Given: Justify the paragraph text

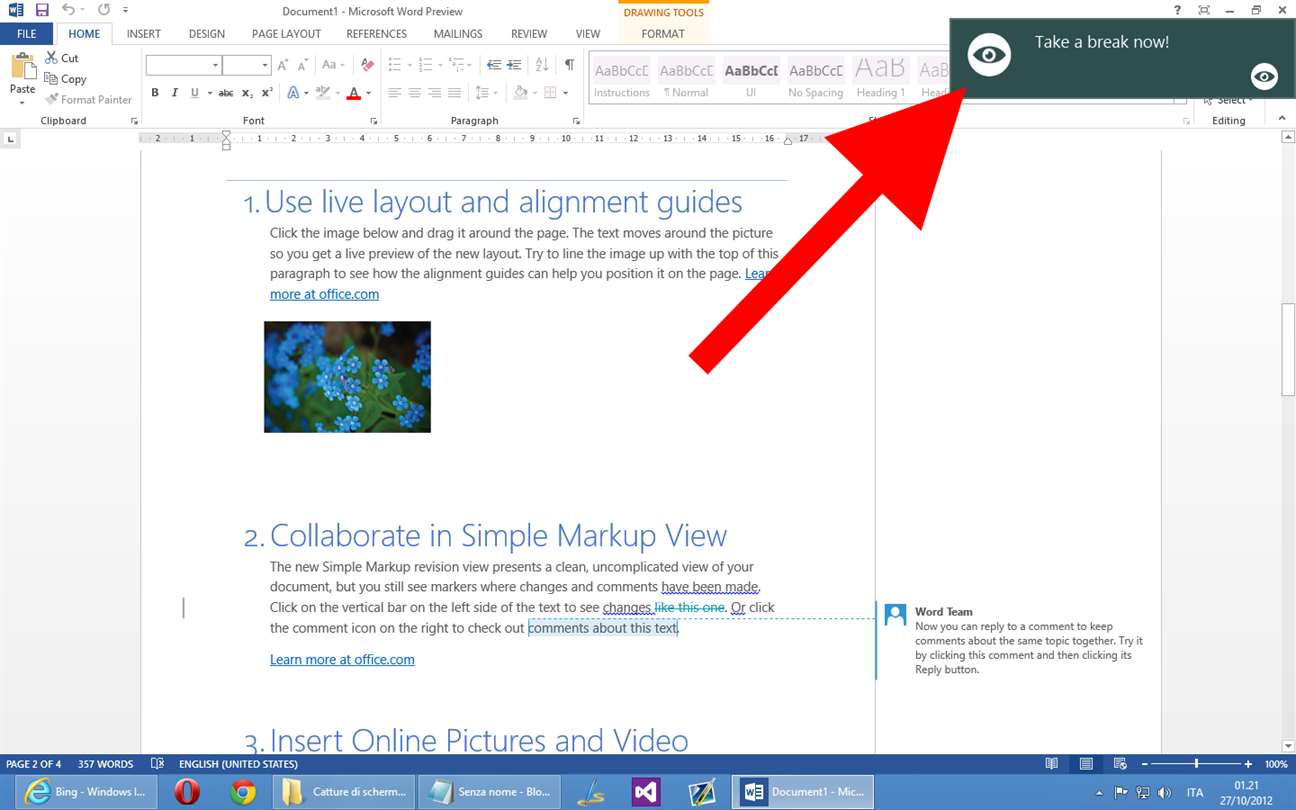Looking at the screenshot, I should 454,93.
